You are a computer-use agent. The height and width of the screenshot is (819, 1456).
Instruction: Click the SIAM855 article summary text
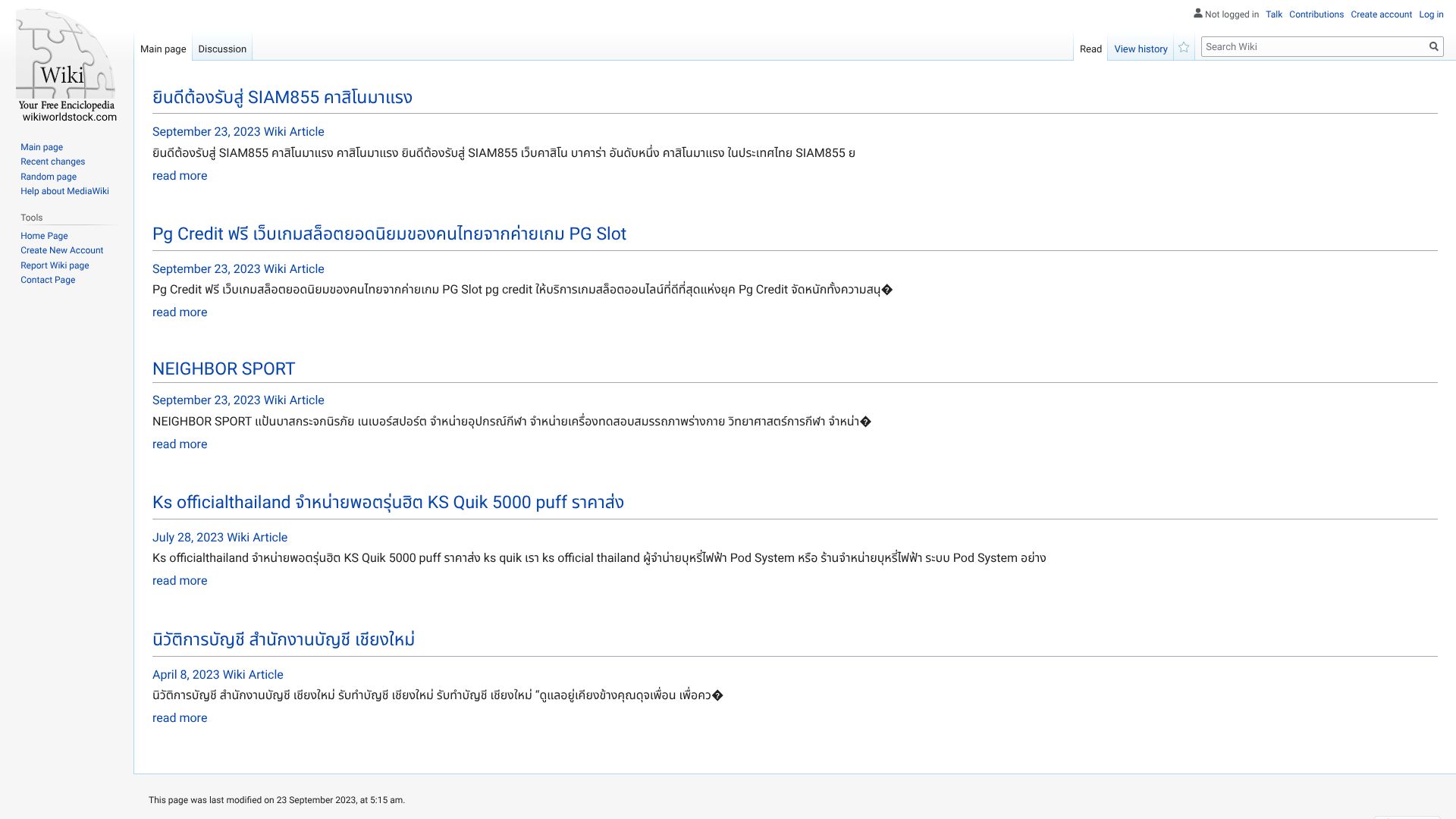tap(504, 153)
